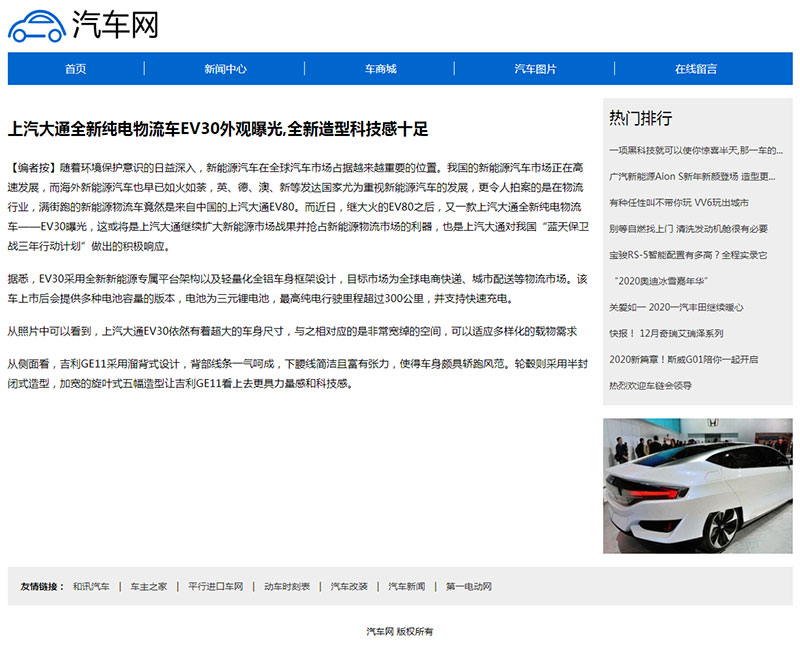Open the 汽车改装 friendly link

pyautogui.click(x=349, y=586)
